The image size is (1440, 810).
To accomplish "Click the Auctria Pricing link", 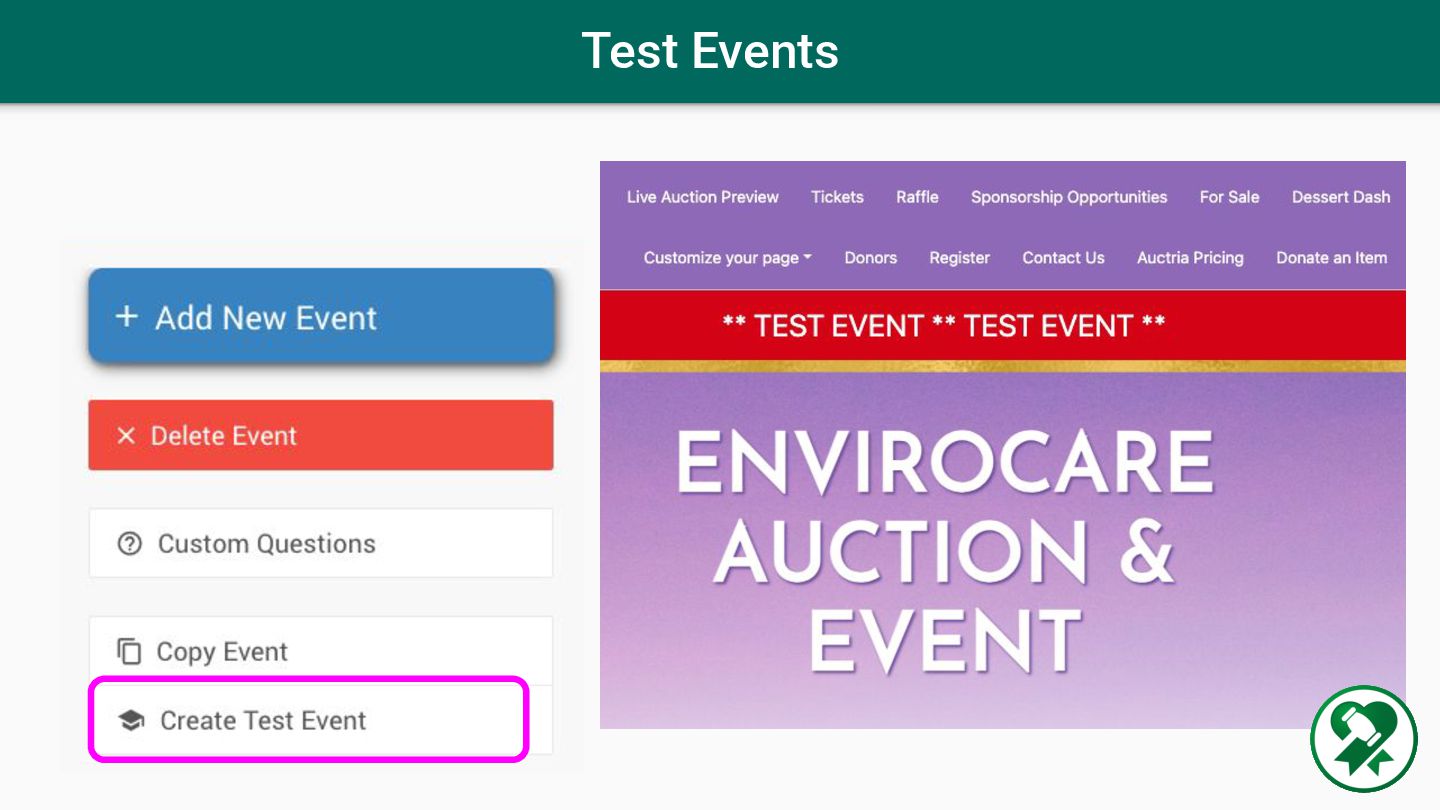I will (x=1190, y=258).
